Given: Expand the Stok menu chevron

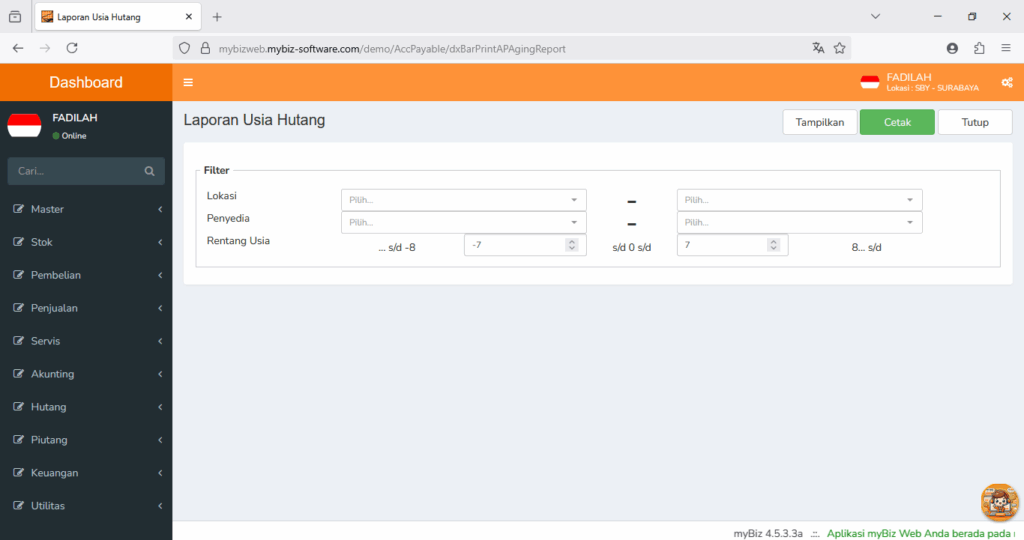Looking at the screenshot, I should click(x=160, y=242).
